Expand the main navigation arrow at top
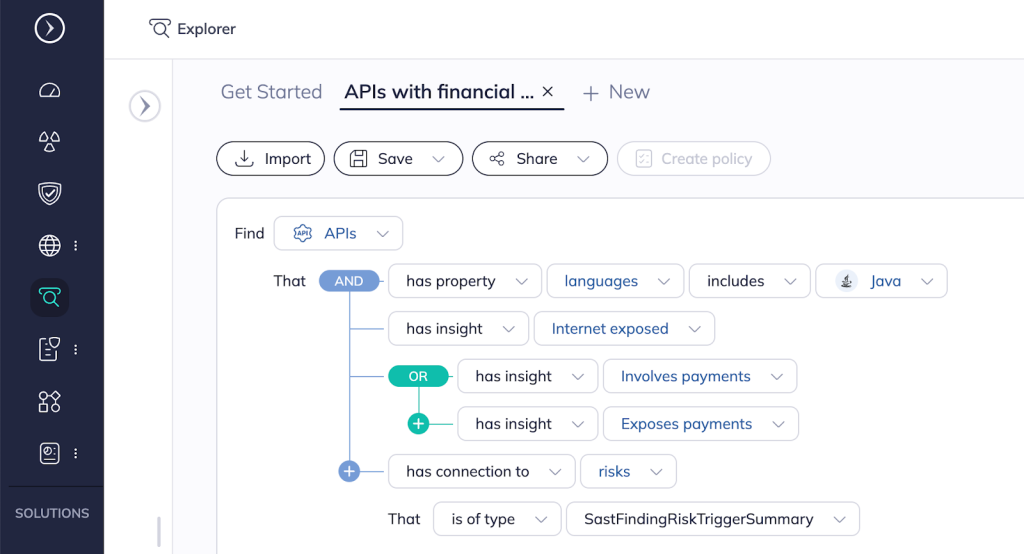 click(49, 29)
